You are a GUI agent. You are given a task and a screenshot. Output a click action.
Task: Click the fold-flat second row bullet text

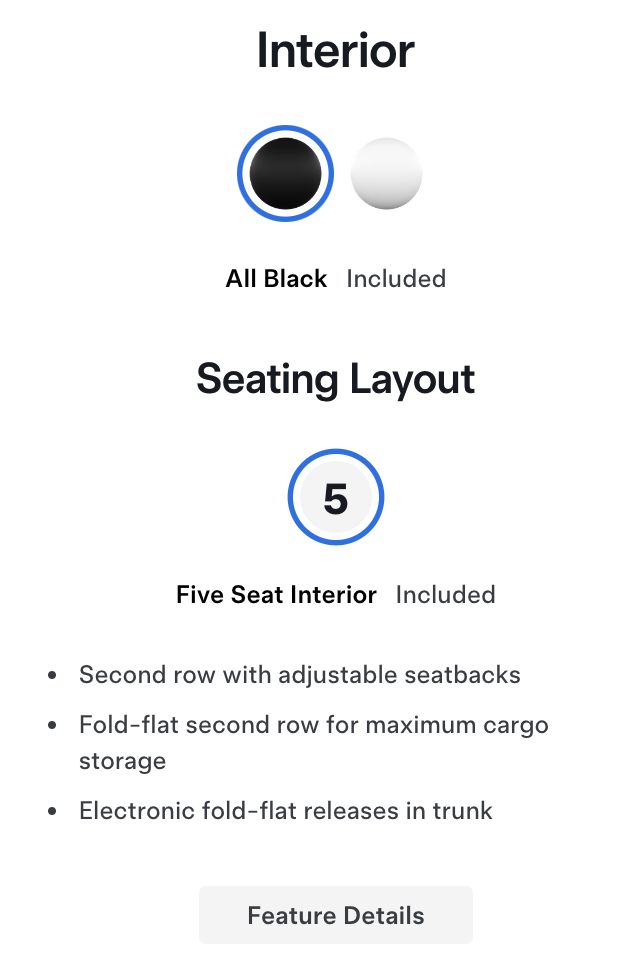314,724
